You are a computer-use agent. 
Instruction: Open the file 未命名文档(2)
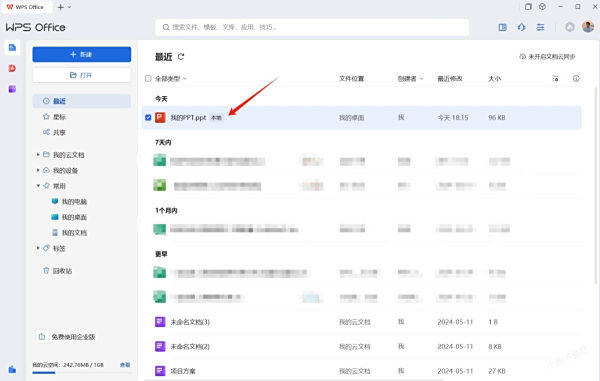click(190, 347)
